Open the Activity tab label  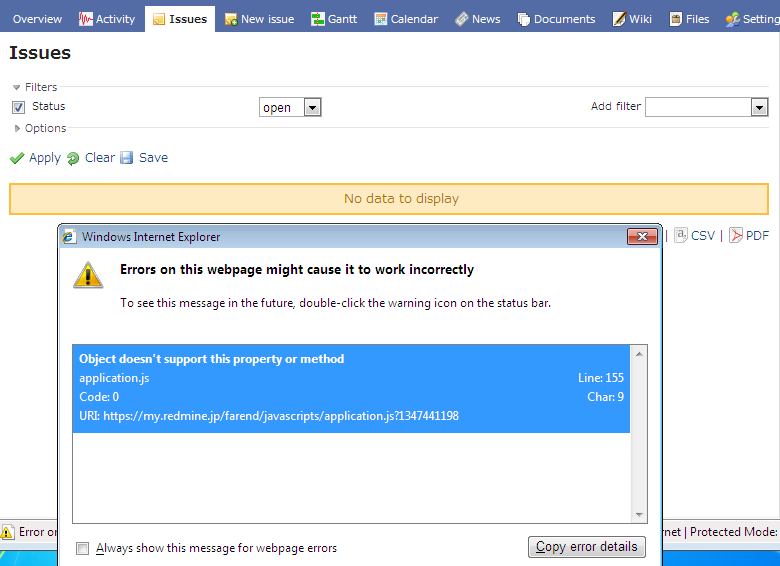click(115, 19)
